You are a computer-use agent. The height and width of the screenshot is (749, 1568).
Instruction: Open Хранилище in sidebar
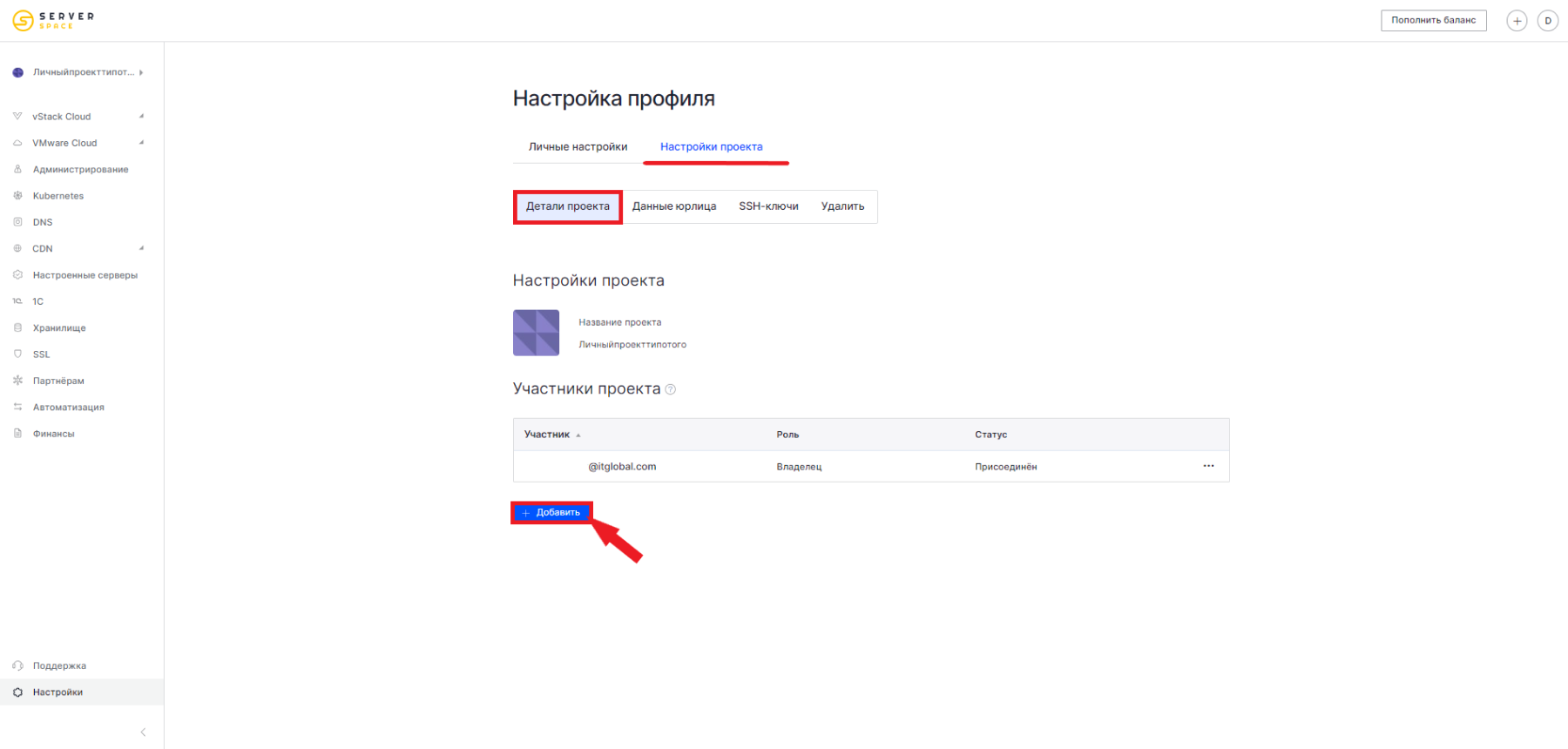tap(59, 327)
